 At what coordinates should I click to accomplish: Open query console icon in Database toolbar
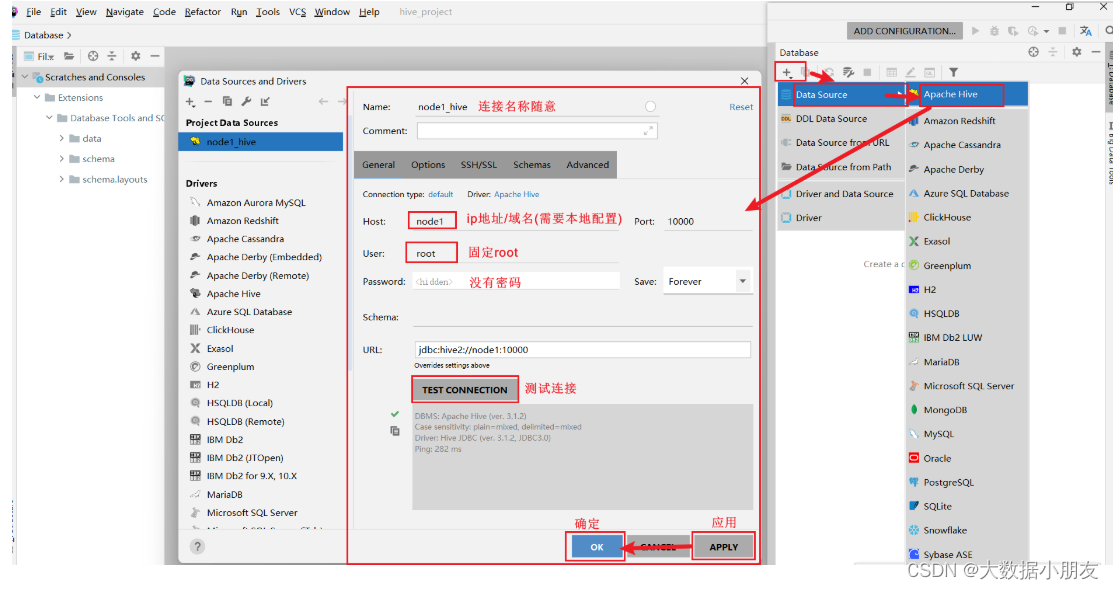[929, 72]
